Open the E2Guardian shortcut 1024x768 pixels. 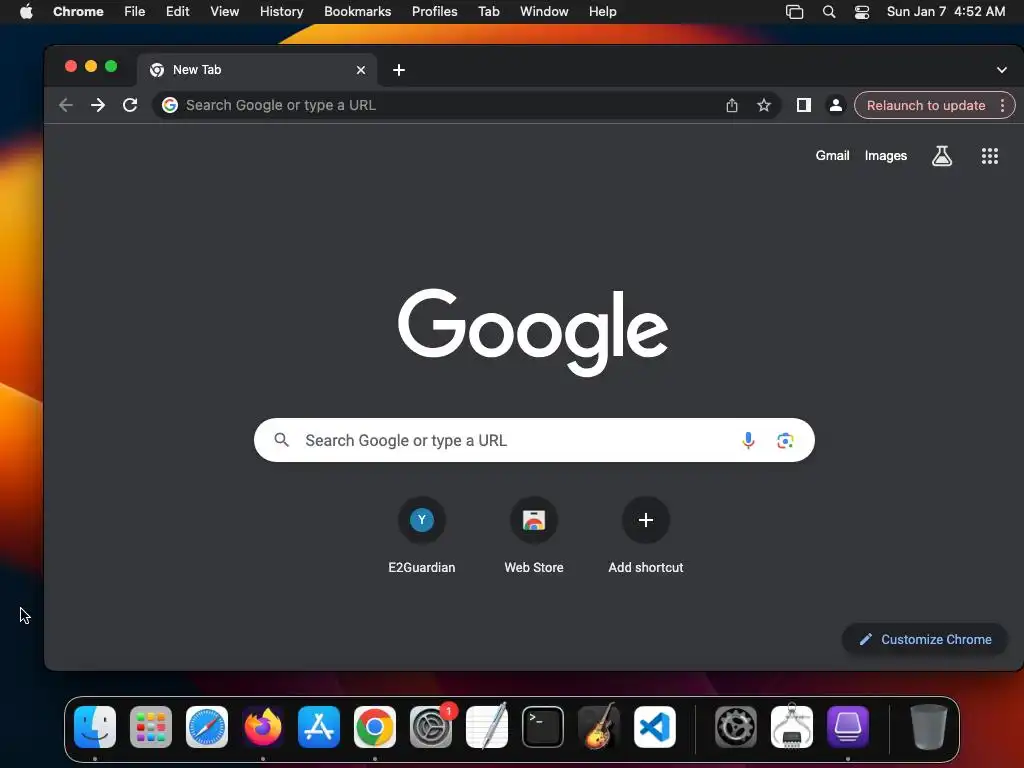point(422,536)
